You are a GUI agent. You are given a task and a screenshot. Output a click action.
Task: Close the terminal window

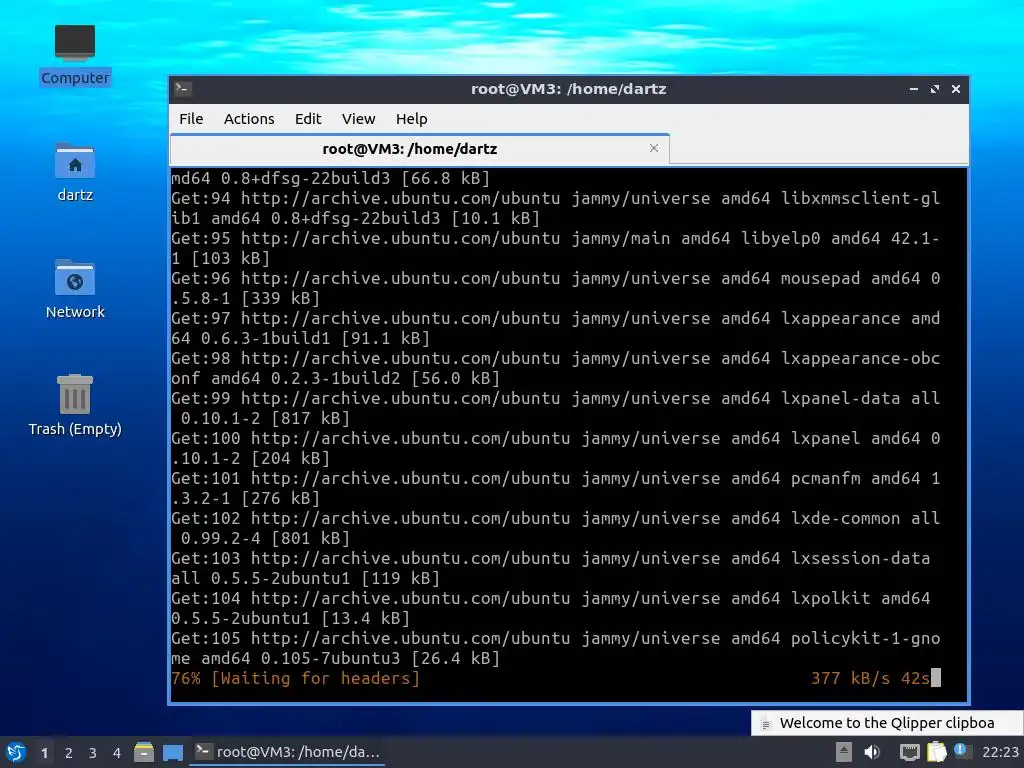(955, 89)
